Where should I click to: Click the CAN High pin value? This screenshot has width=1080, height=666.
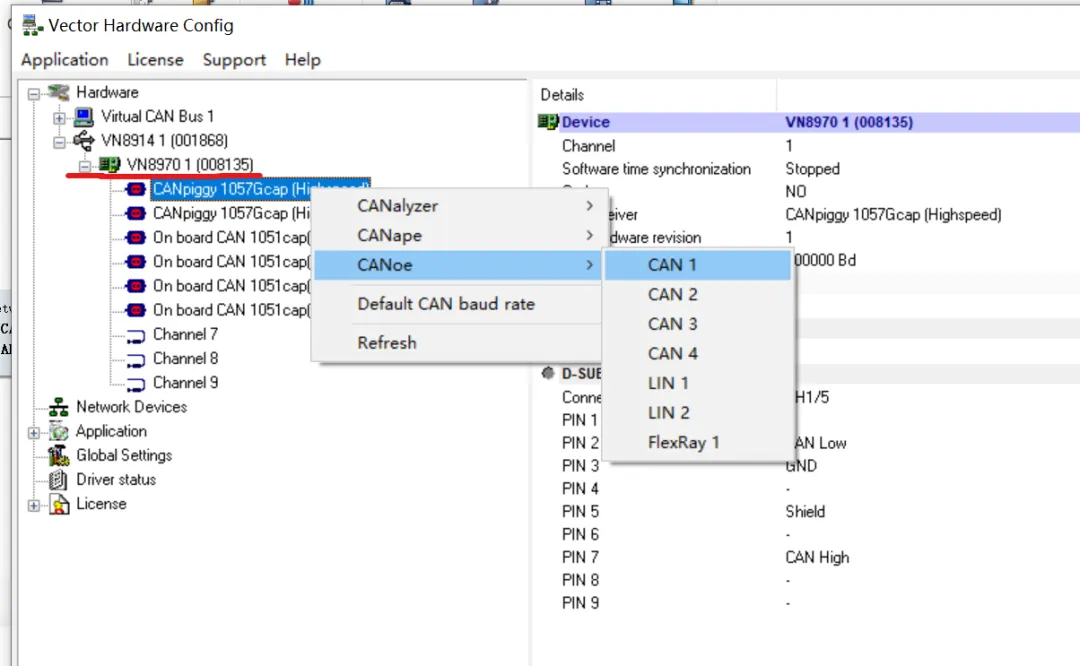point(818,557)
